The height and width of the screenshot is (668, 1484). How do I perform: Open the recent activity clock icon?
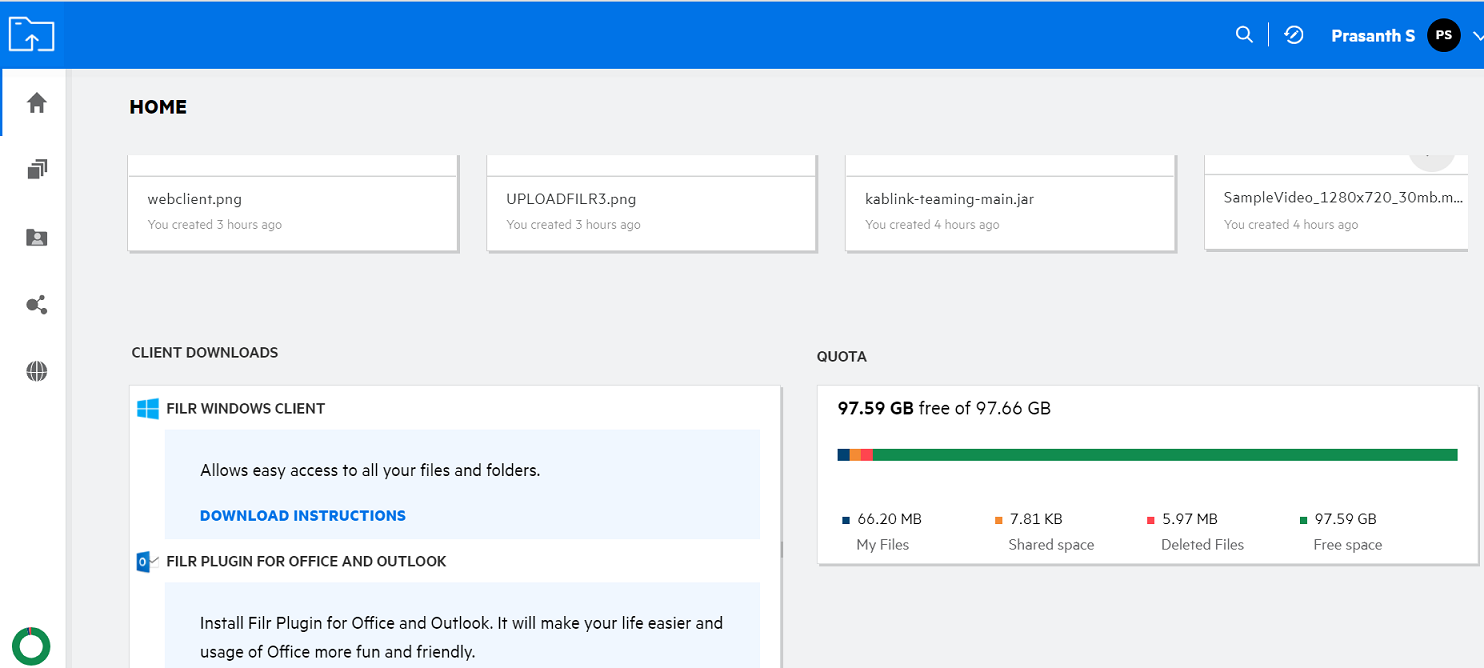pos(1294,35)
